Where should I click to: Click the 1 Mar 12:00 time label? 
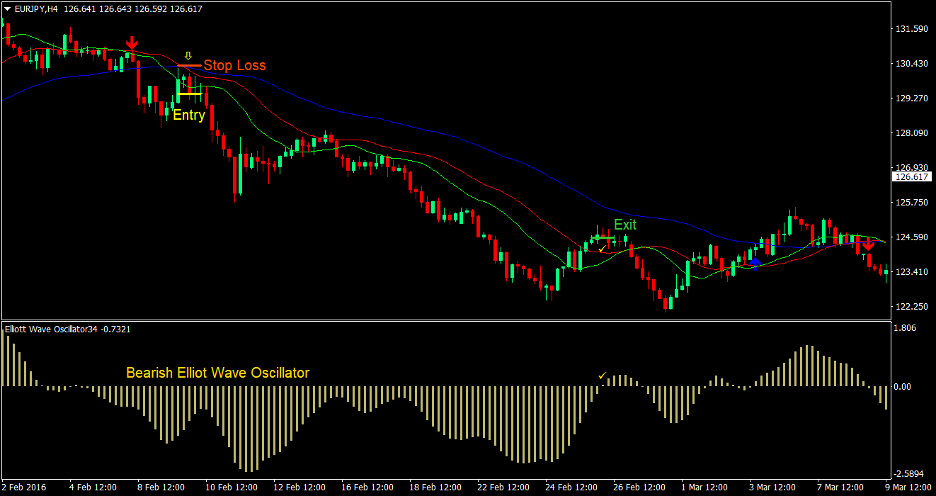[x=704, y=486]
